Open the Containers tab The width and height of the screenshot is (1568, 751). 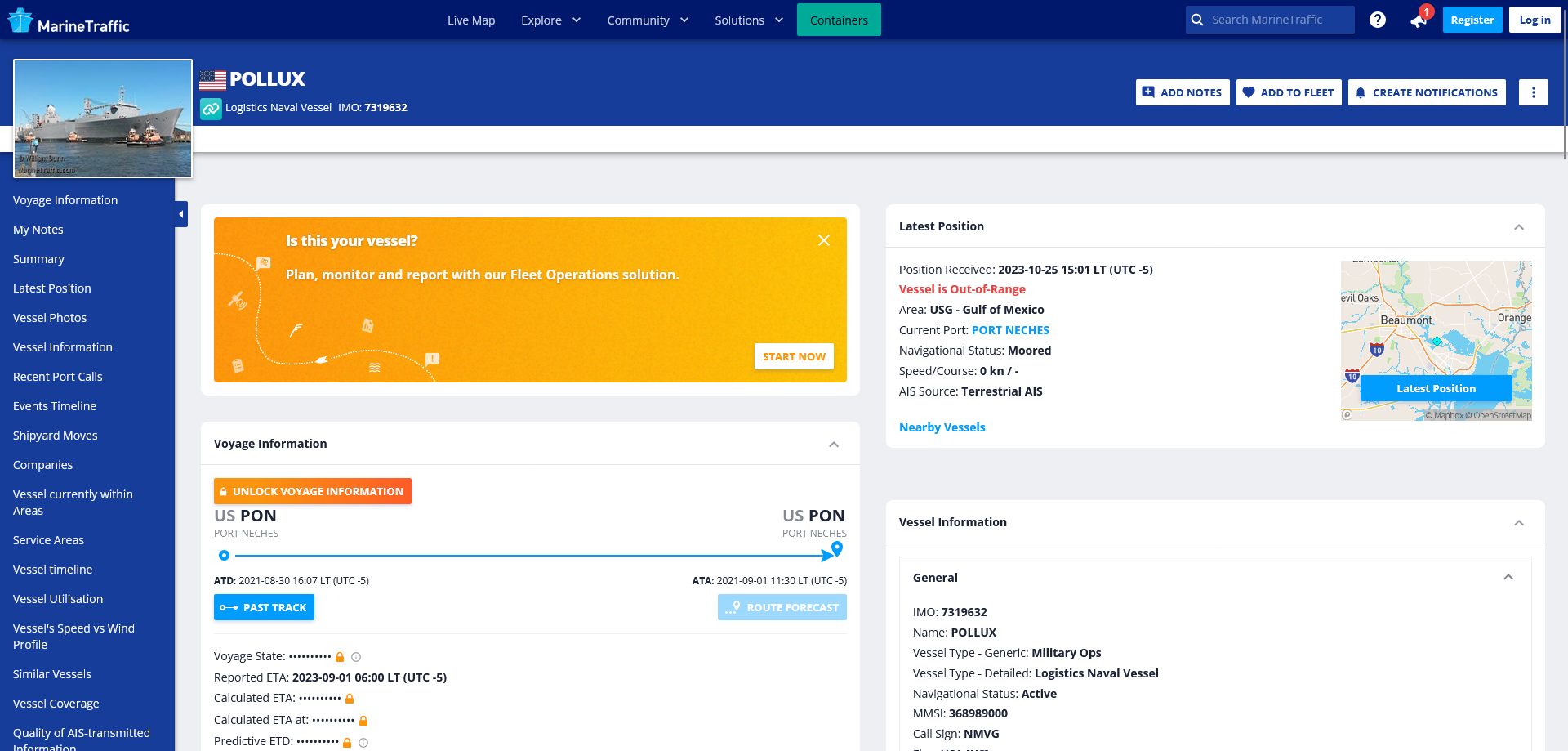[839, 20]
